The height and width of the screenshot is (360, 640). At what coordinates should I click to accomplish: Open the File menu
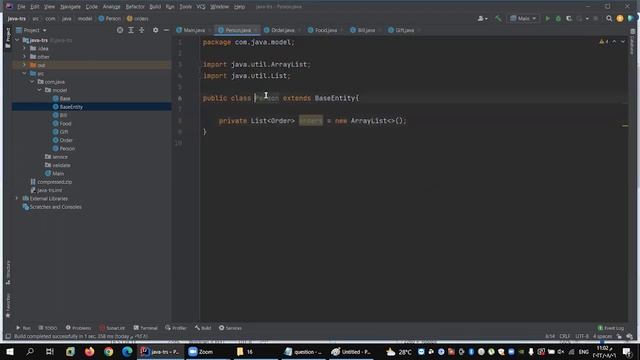[21, 7]
